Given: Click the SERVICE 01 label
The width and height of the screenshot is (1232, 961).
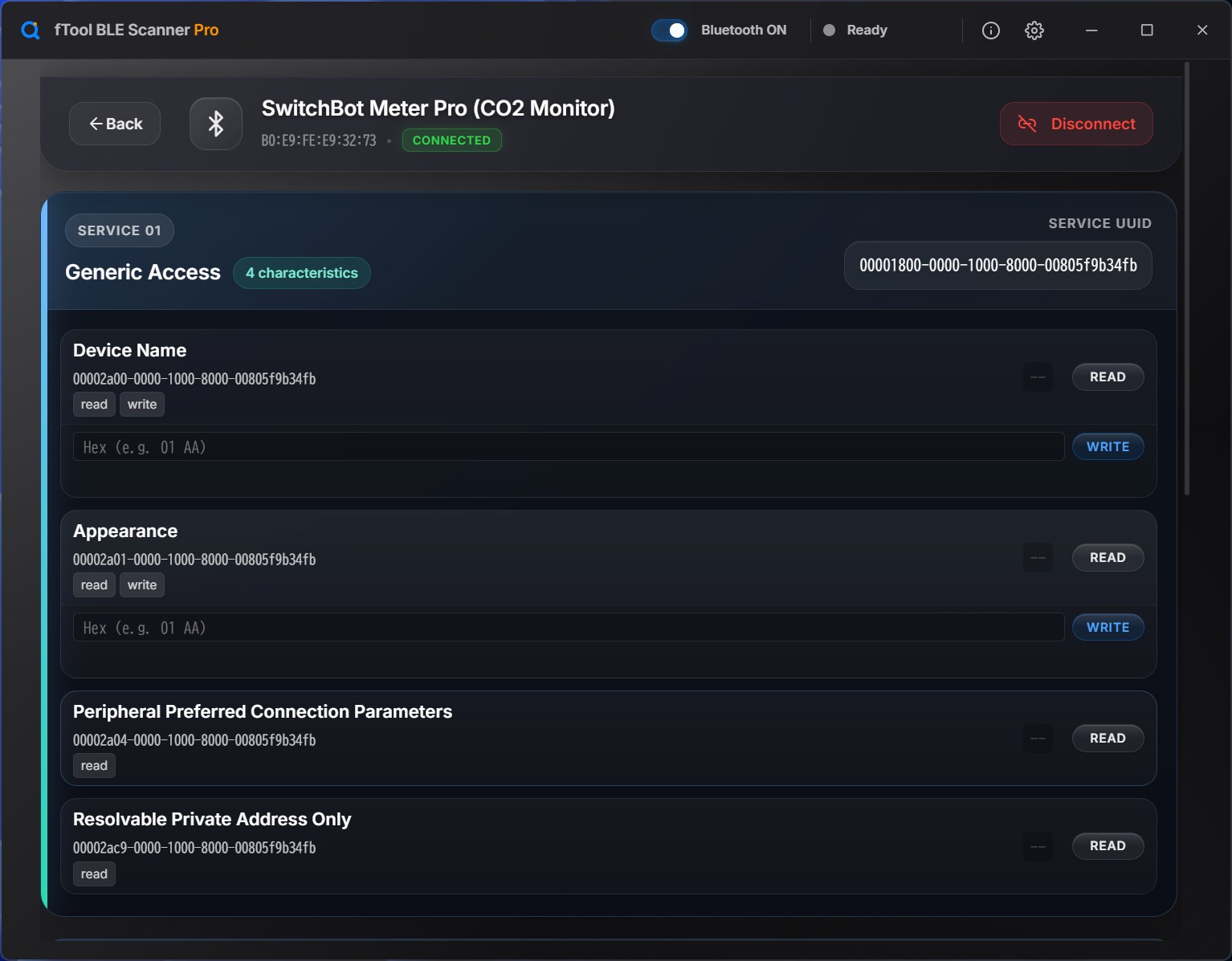Looking at the screenshot, I should [120, 230].
